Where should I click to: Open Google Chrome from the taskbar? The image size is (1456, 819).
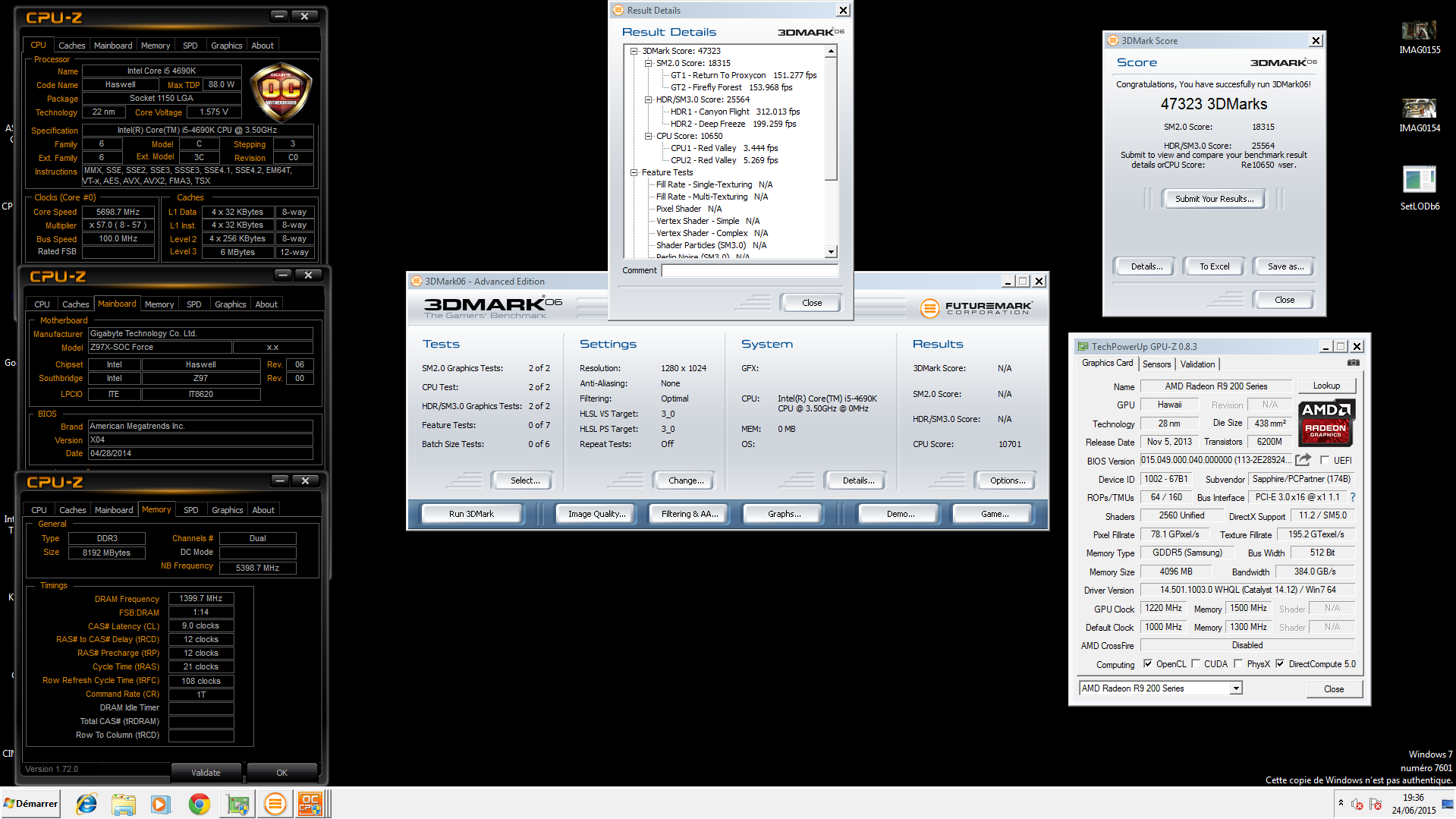[199, 804]
